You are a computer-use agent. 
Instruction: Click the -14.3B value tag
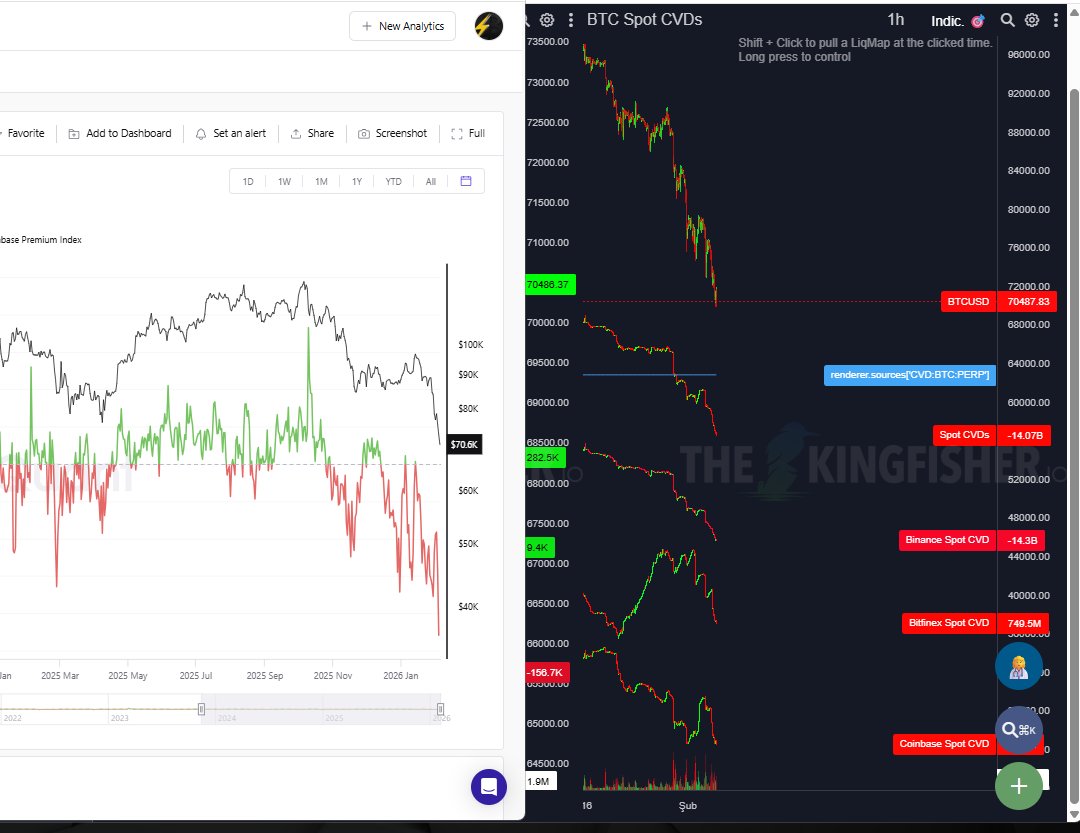(1021, 540)
